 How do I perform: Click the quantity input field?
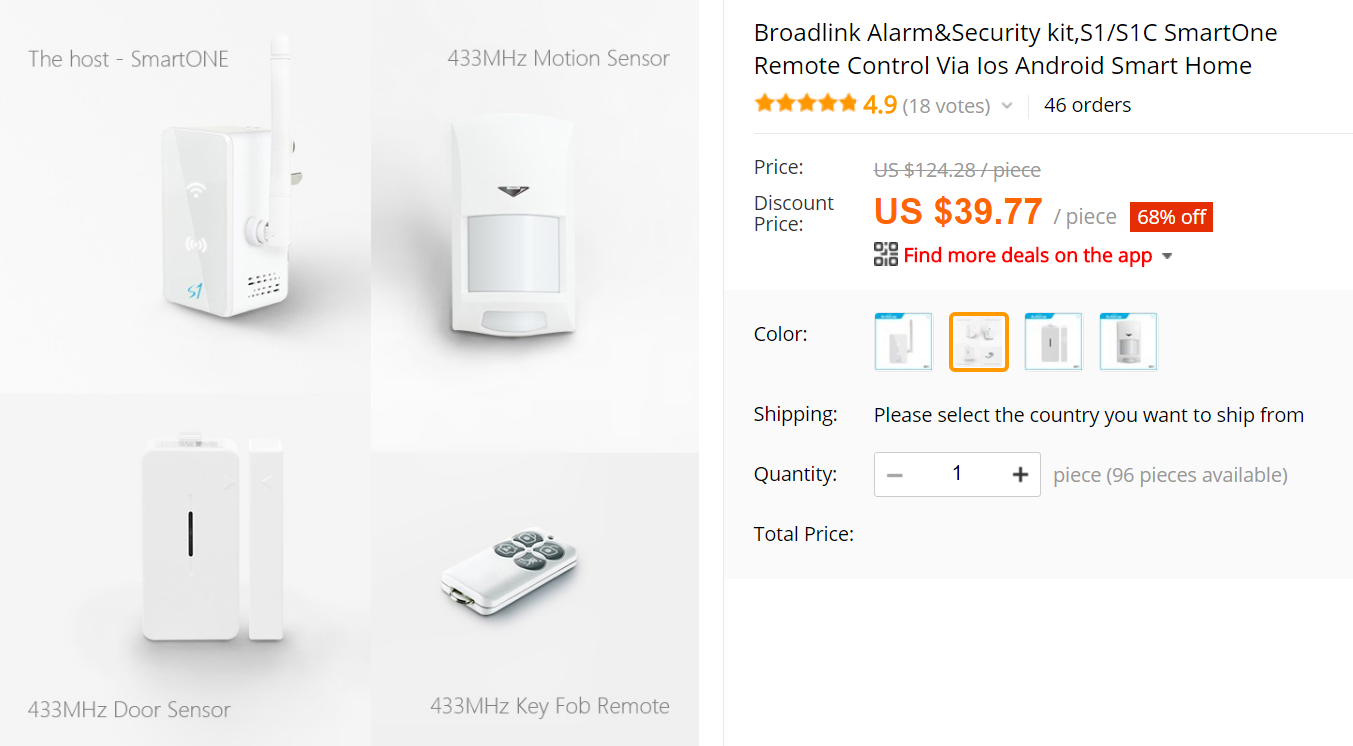[957, 474]
